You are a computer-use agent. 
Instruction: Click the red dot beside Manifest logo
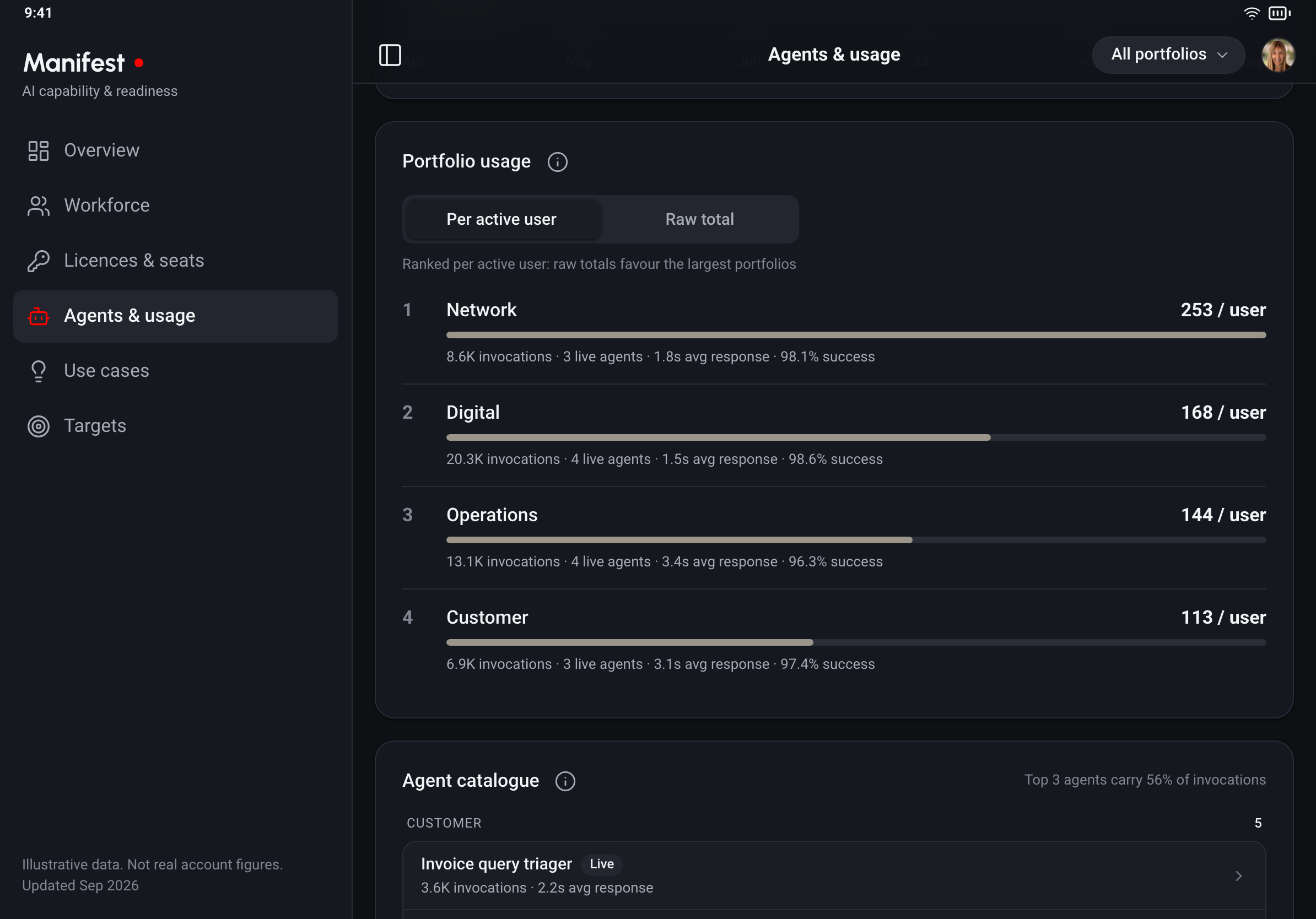click(x=139, y=62)
